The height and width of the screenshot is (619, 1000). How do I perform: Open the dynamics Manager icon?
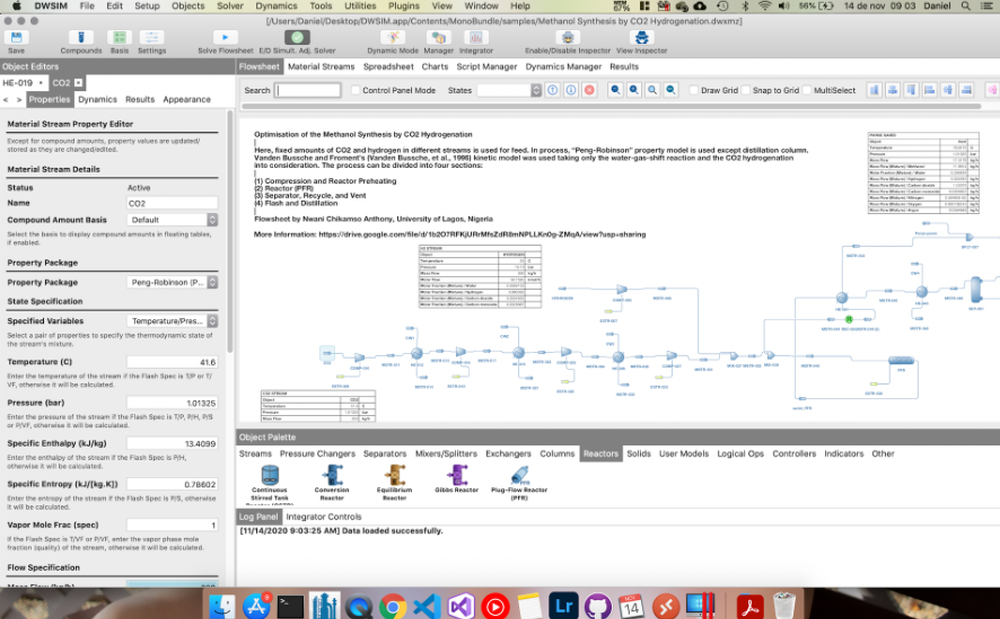[x=438, y=38]
